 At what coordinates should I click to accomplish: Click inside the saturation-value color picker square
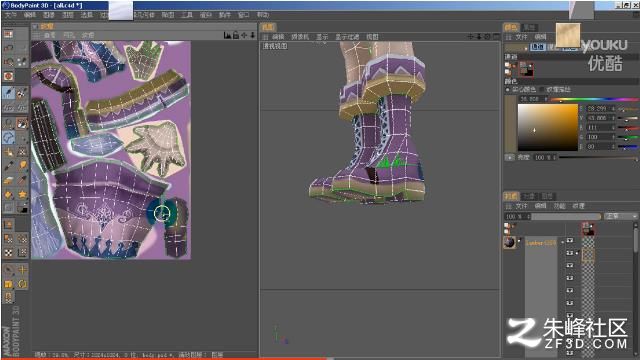click(548, 127)
